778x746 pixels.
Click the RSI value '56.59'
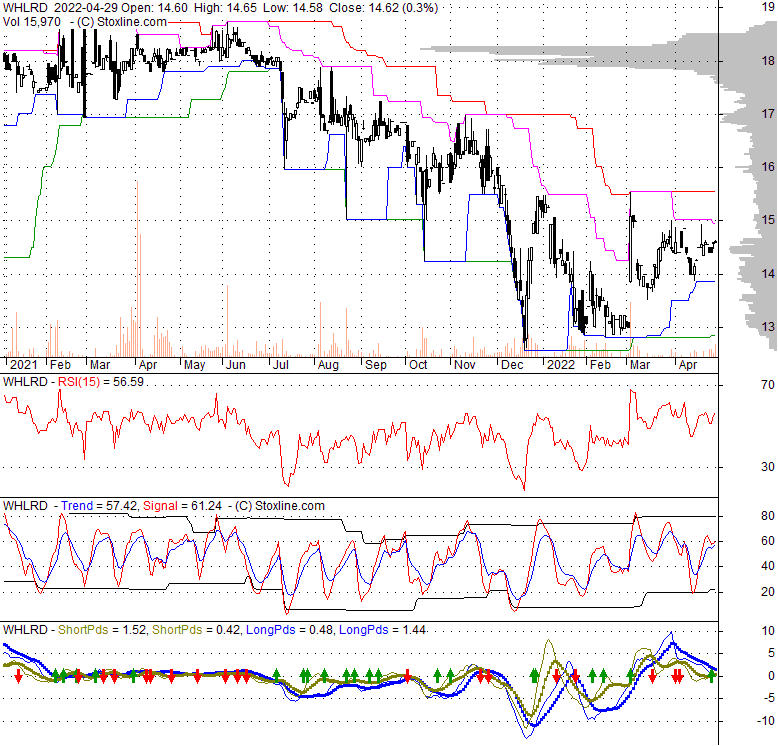coord(128,382)
